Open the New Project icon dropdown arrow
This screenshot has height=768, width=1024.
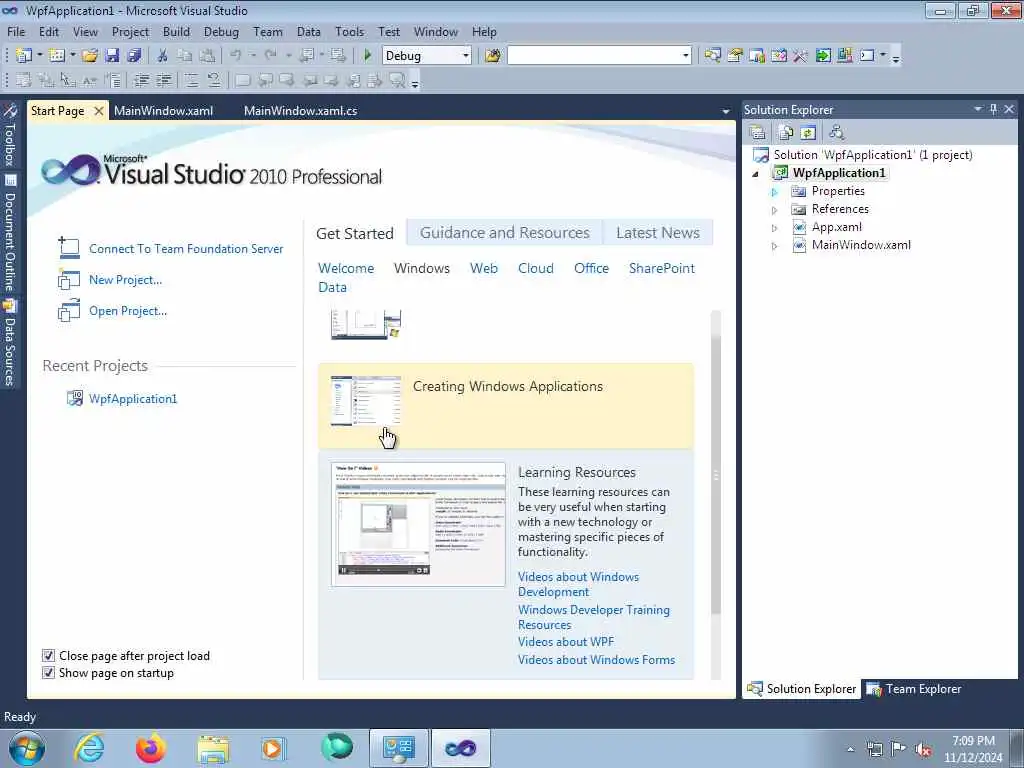point(39,56)
